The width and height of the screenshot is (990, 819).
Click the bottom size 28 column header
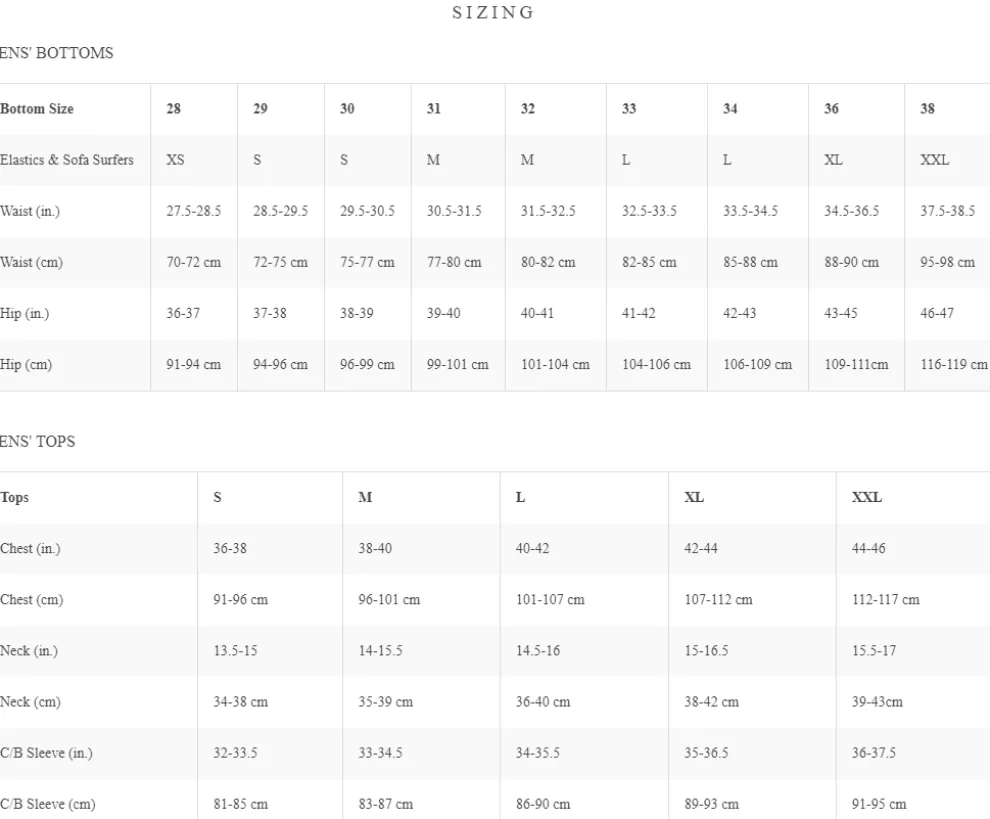(174, 109)
